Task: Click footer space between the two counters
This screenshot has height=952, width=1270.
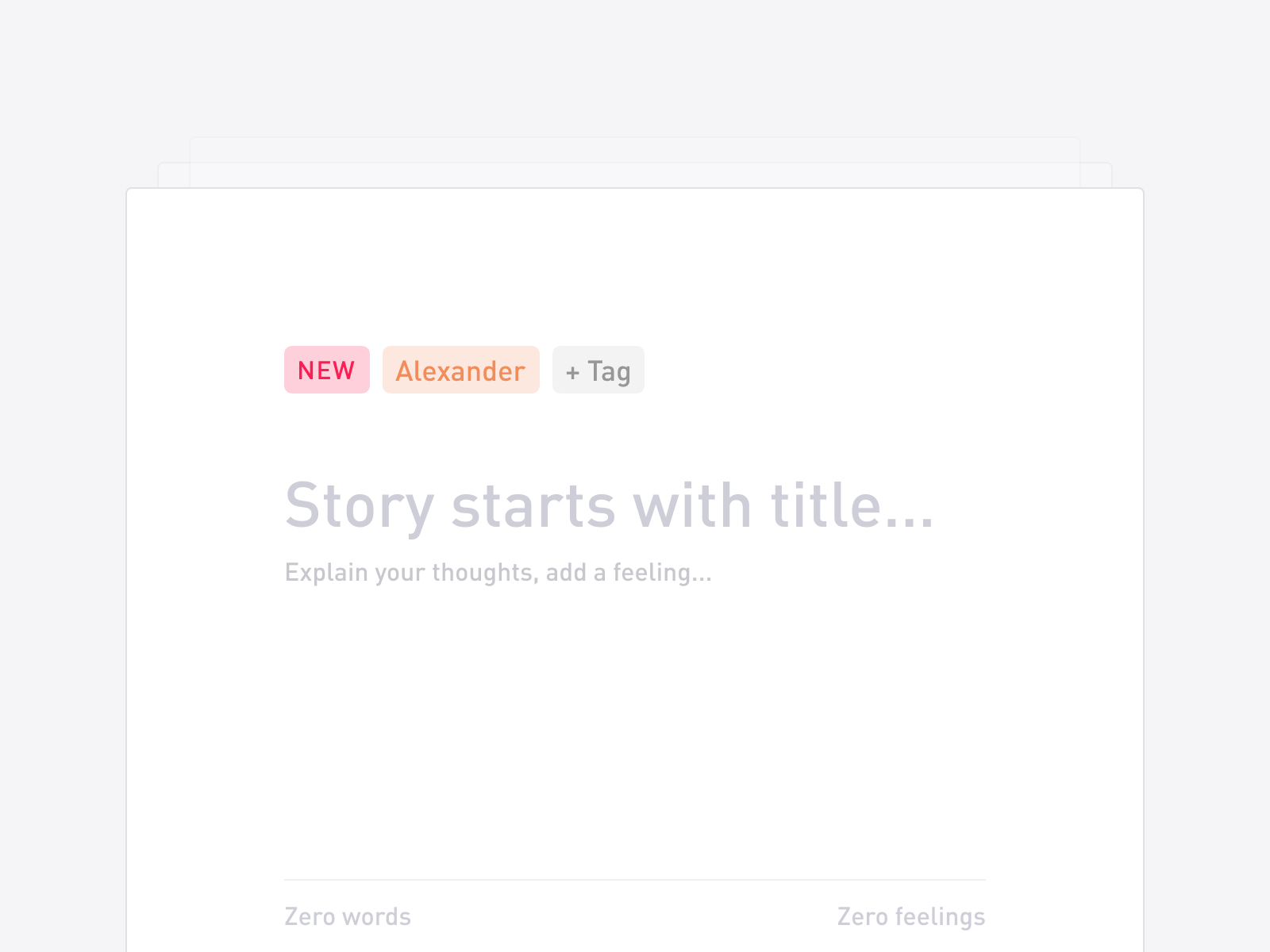Action: (x=627, y=916)
